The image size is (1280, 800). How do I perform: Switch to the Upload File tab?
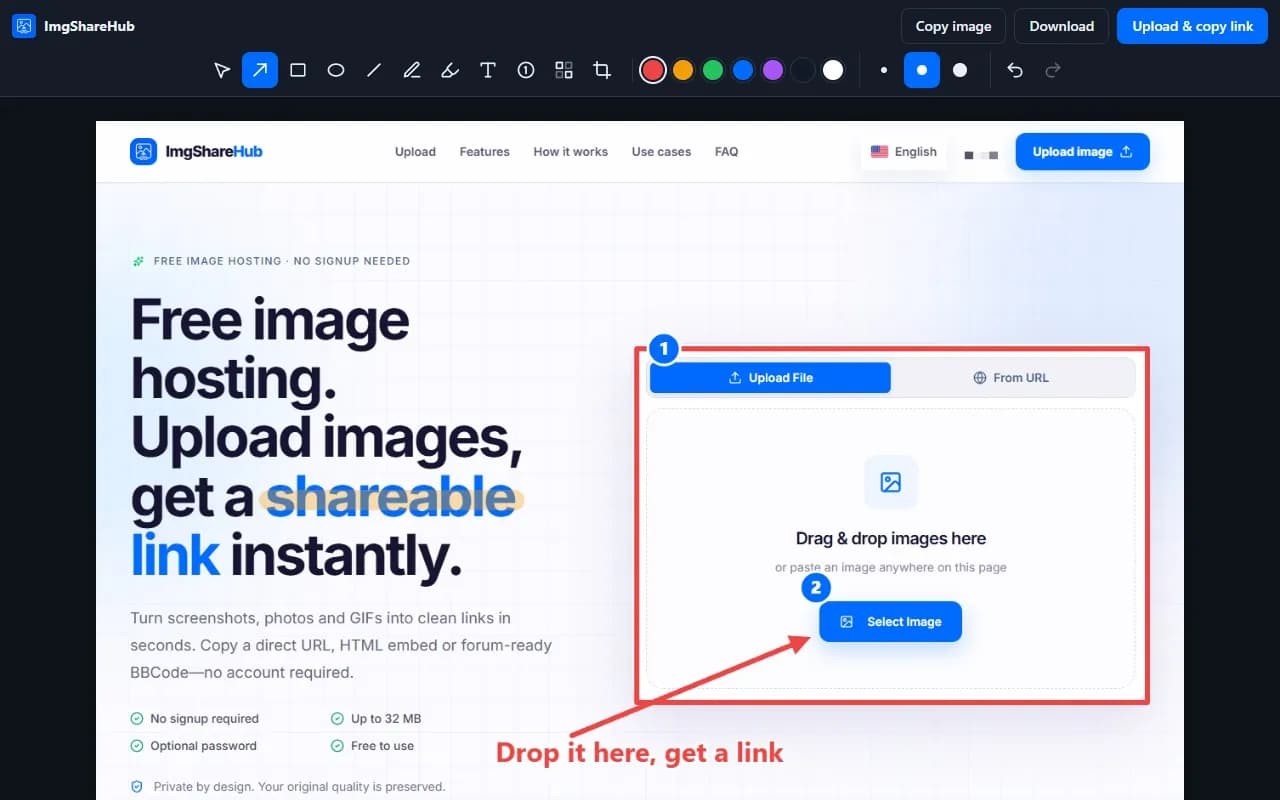click(770, 378)
